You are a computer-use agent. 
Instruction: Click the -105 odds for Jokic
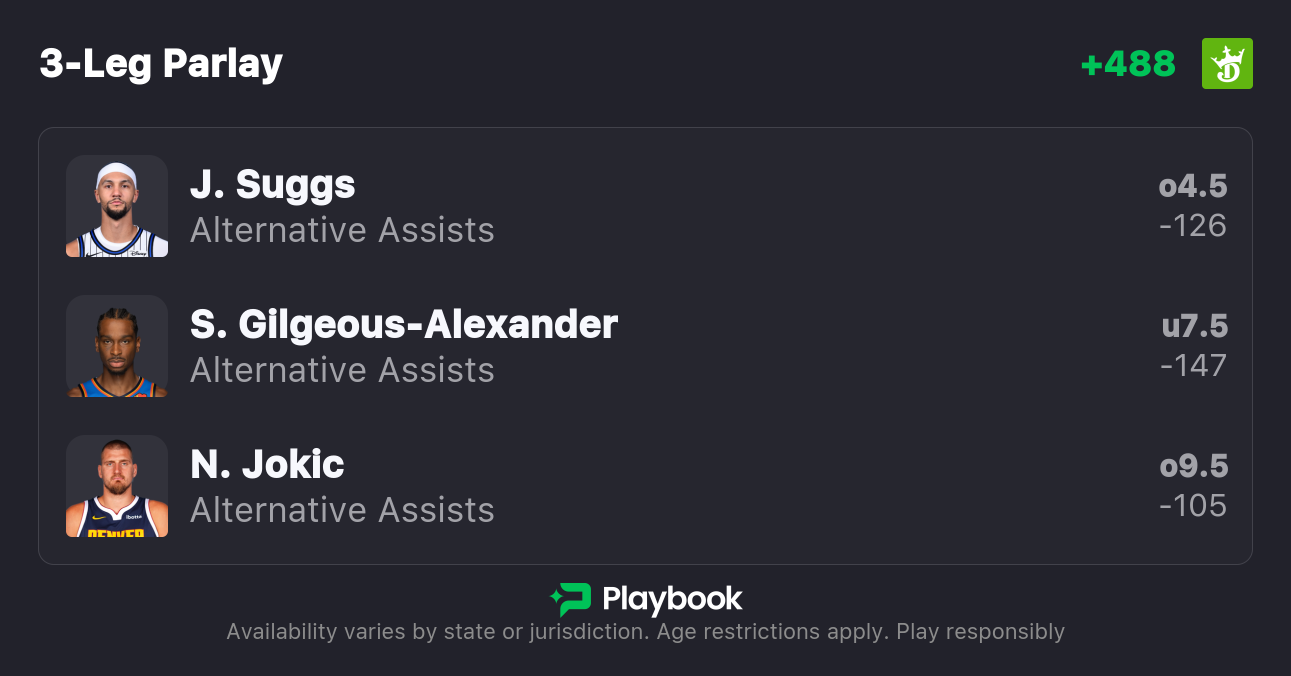tap(1193, 506)
